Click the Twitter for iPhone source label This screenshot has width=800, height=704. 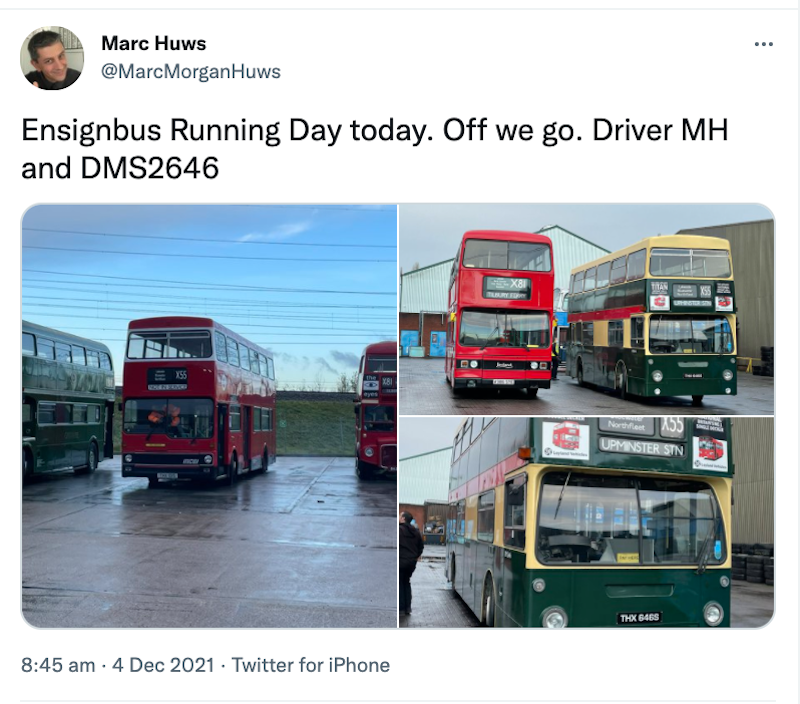pos(311,665)
